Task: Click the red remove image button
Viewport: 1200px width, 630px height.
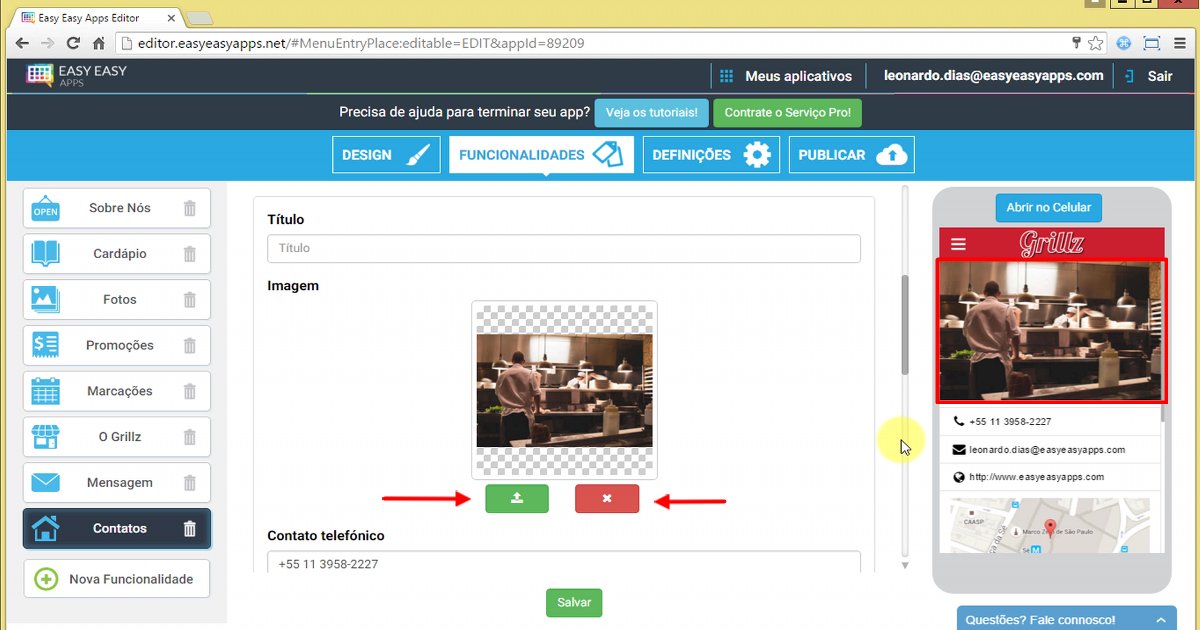Action: tap(606, 498)
